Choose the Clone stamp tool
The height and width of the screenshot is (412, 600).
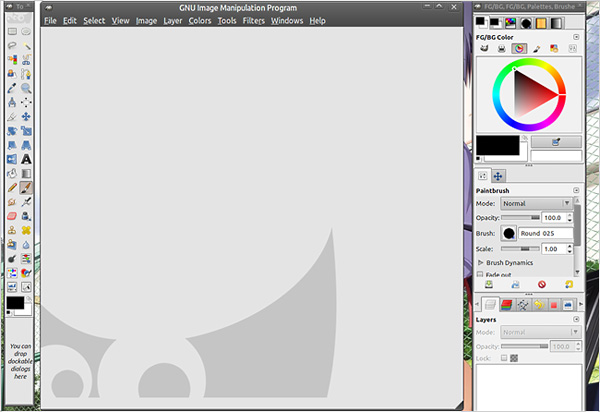12,230
